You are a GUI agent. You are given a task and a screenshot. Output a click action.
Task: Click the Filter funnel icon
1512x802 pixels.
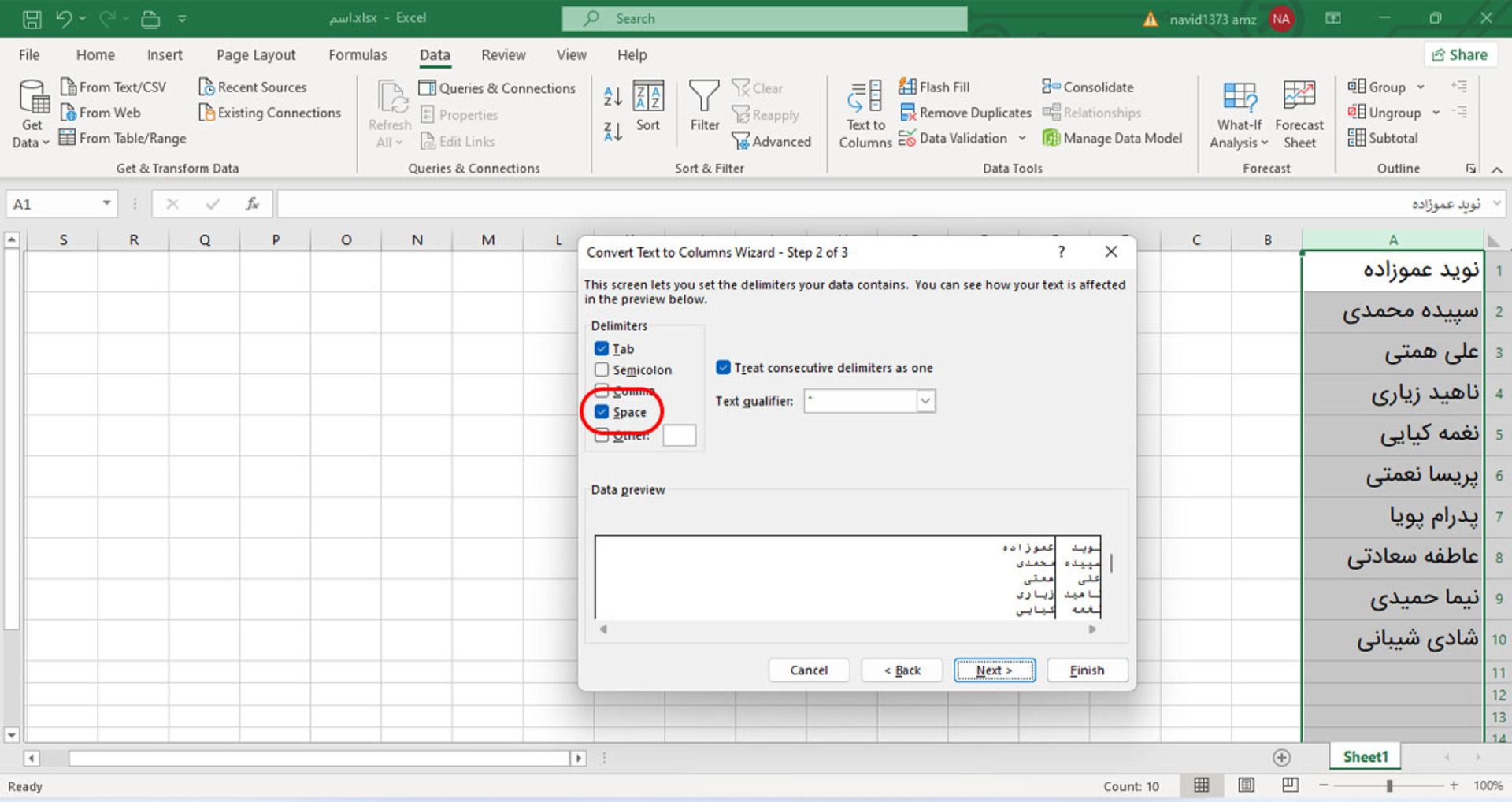(704, 97)
